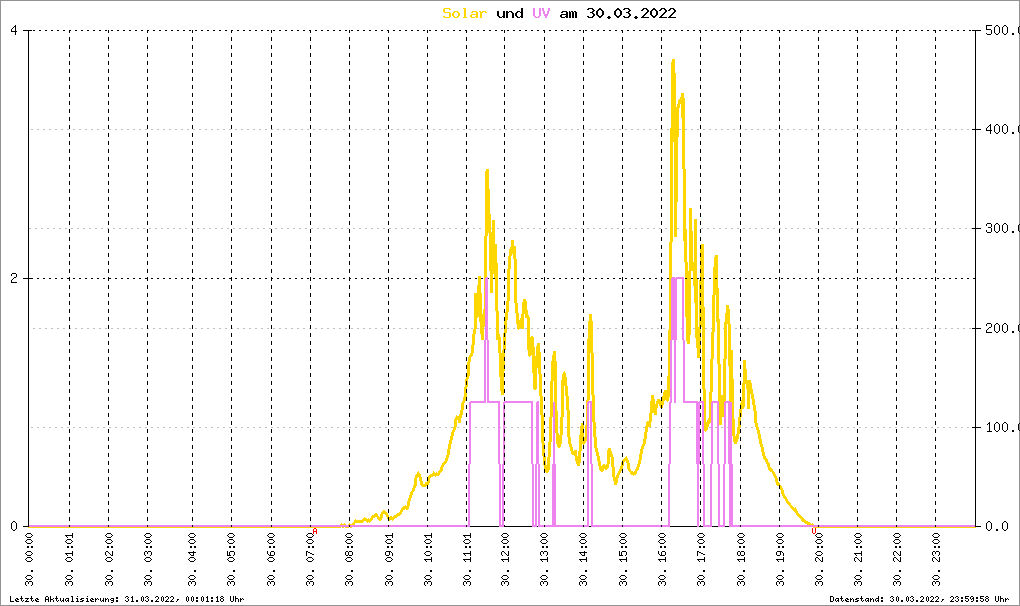The image size is (1020, 606).
Task: Click the red sunrise marker near 07:00
Action: click(315, 530)
